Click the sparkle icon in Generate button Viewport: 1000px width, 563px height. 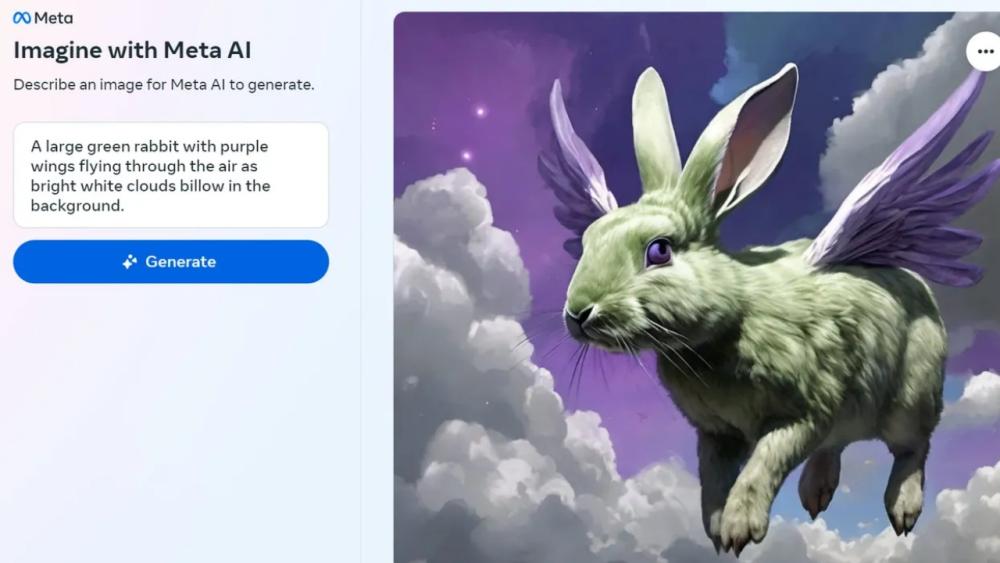[x=130, y=262]
